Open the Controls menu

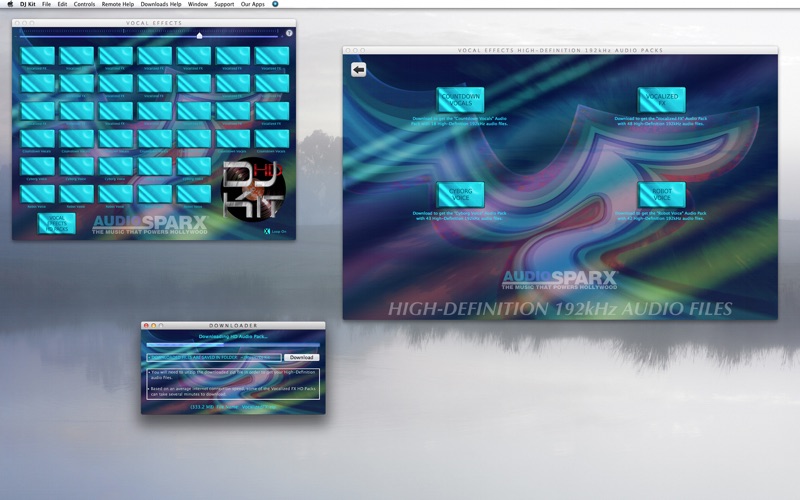coord(84,4)
